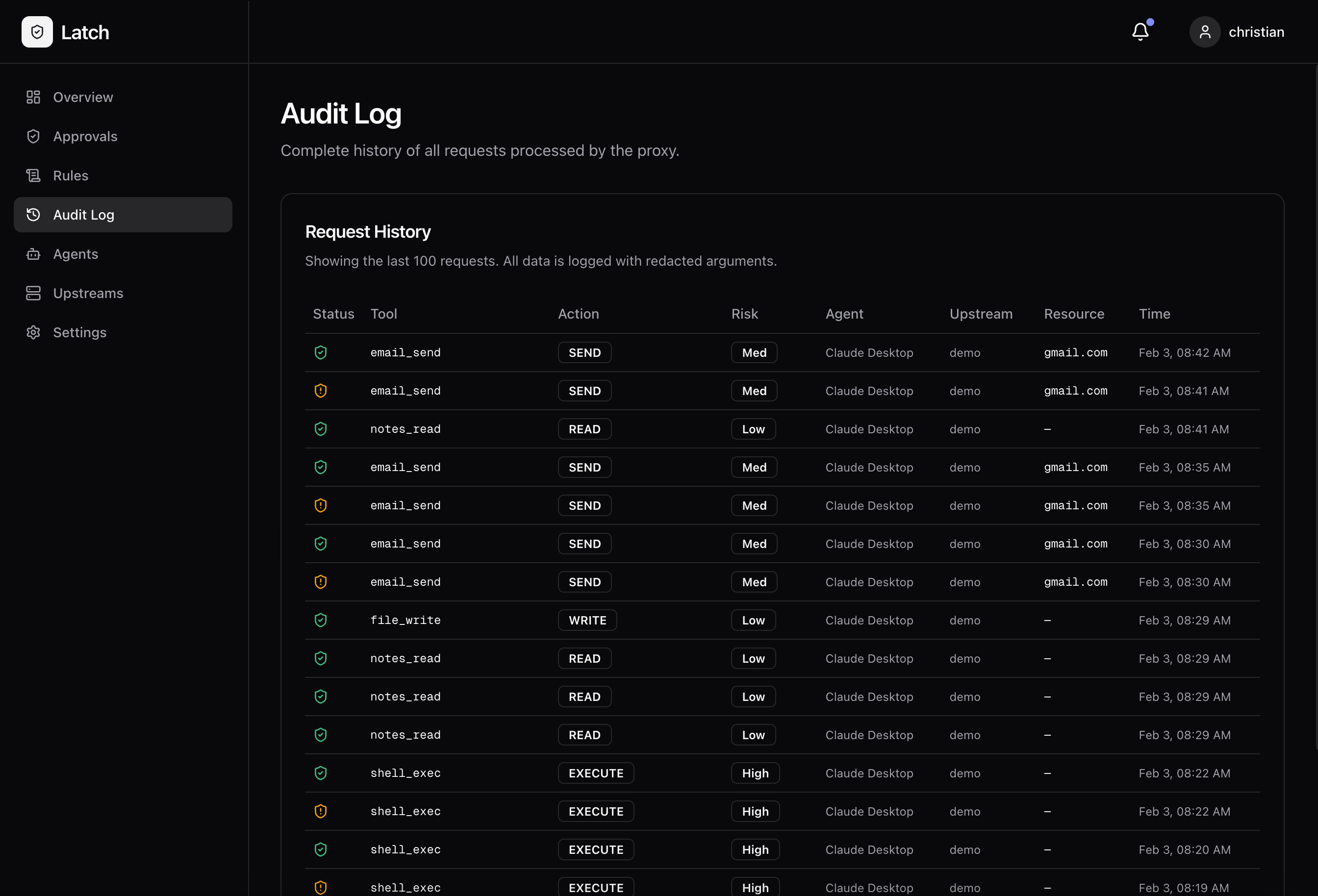Image resolution: width=1318 pixels, height=896 pixels.
Task: Open Settings via the gear icon
Action: [x=33, y=332]
